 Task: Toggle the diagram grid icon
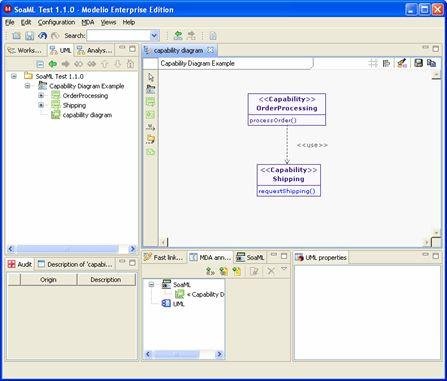[x=373, y=63]
